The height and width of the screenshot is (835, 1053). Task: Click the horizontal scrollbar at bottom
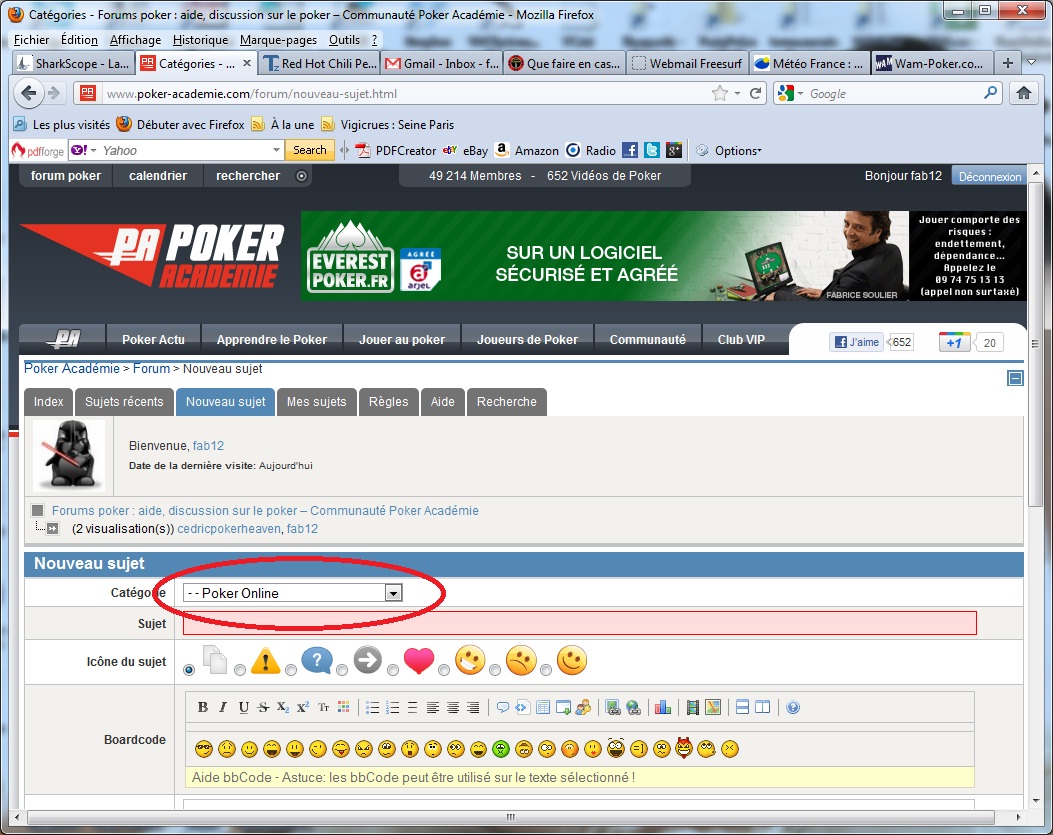coord(510,817)
